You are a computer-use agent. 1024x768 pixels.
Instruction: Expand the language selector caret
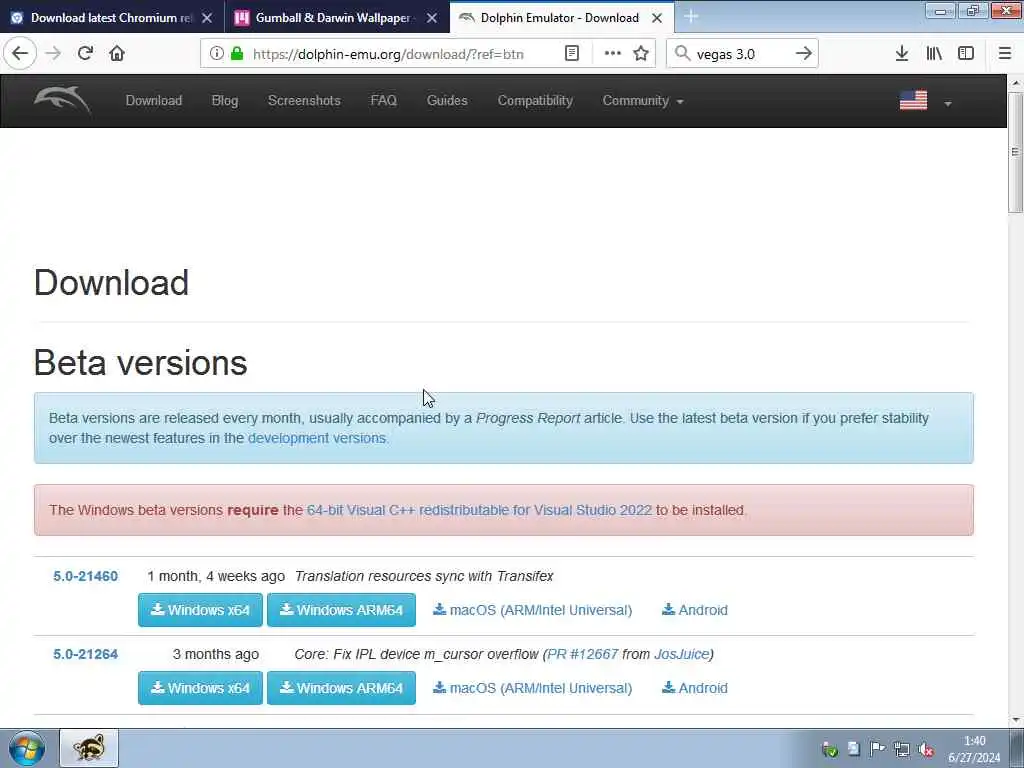(948, 103)
